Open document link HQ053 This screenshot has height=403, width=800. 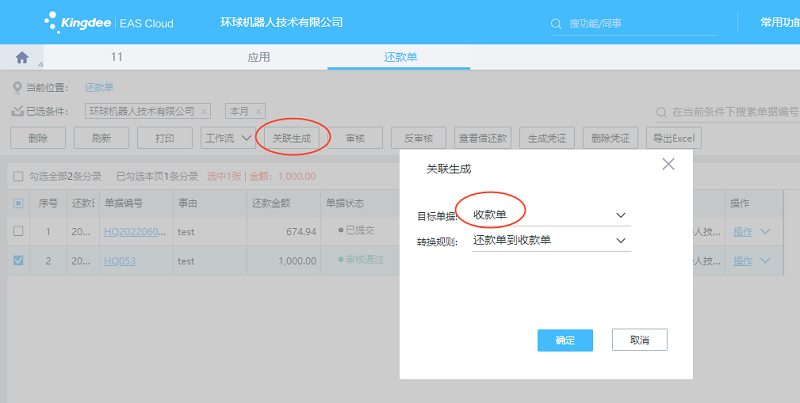[x=119, y=261]
